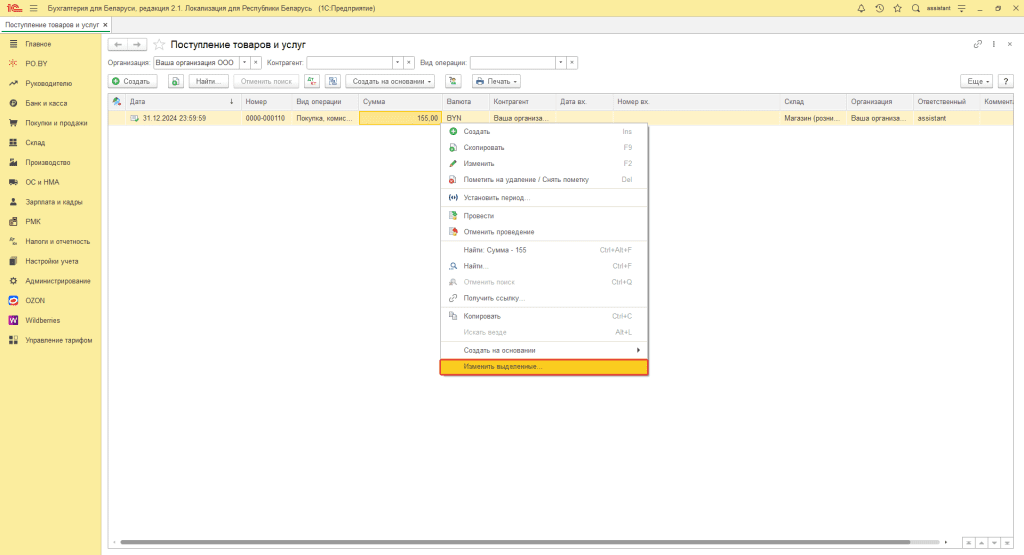Open the history clock icon
The height and width of the screenshot is (555, 1024).
[879, 8]
